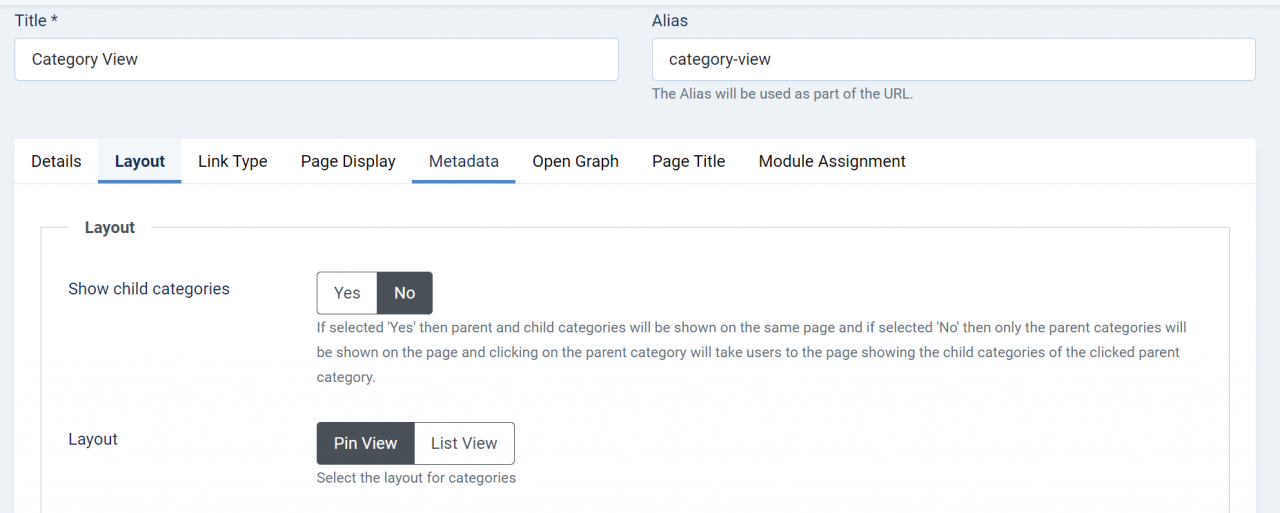Open the Page Title tab
The height and width of the screenshot is (513, 1280).
point(688,161)
